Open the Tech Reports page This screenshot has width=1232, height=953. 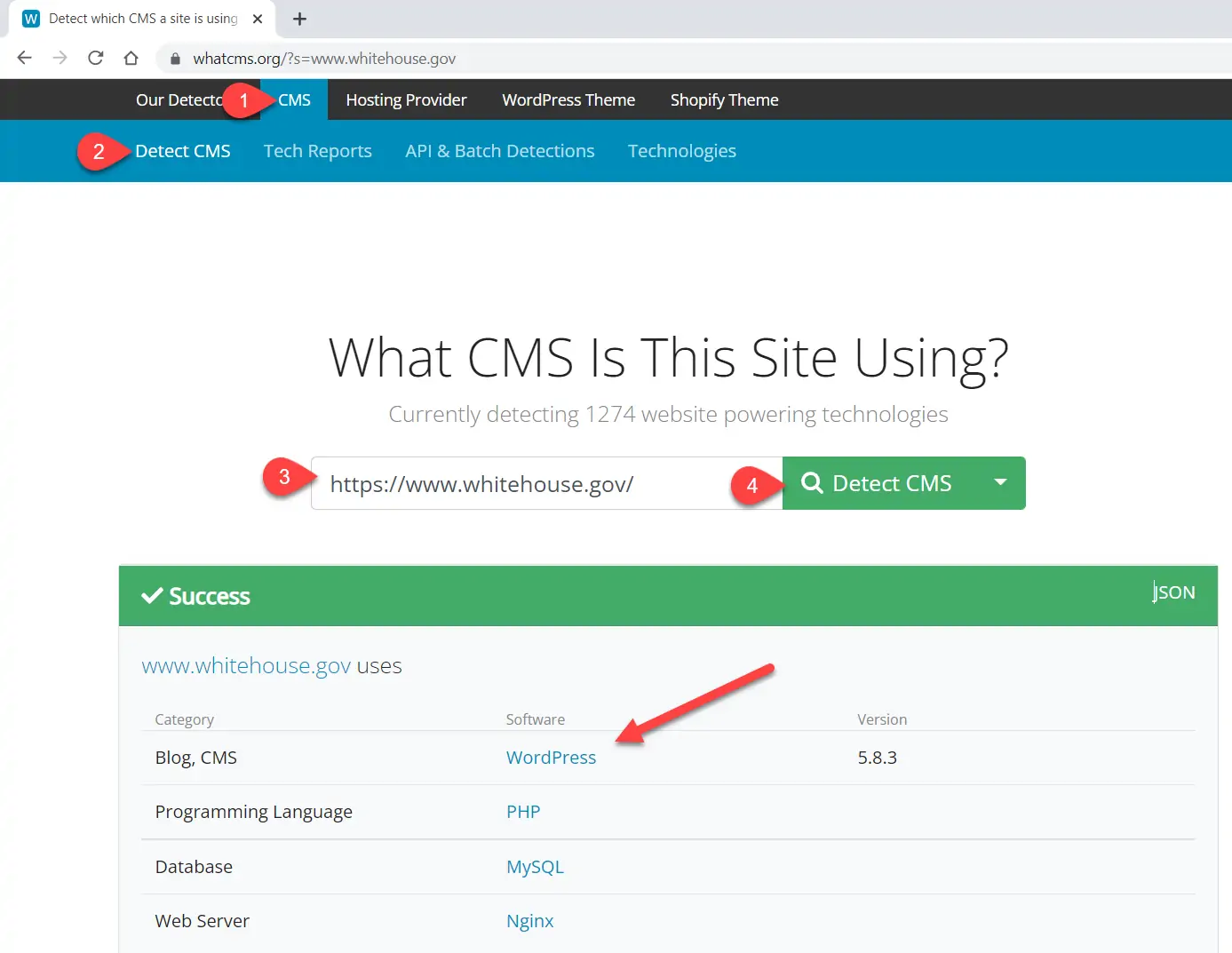pos(317,151)
